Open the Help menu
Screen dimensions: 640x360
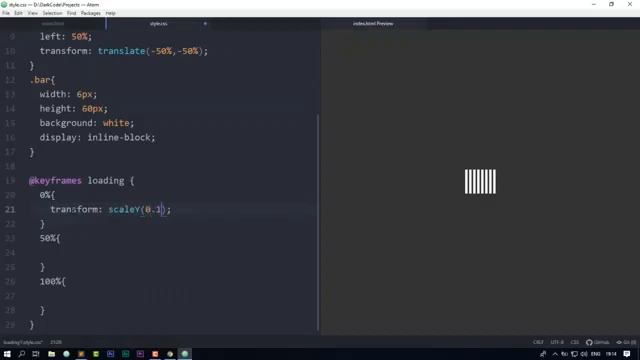[x=111, y=13]
